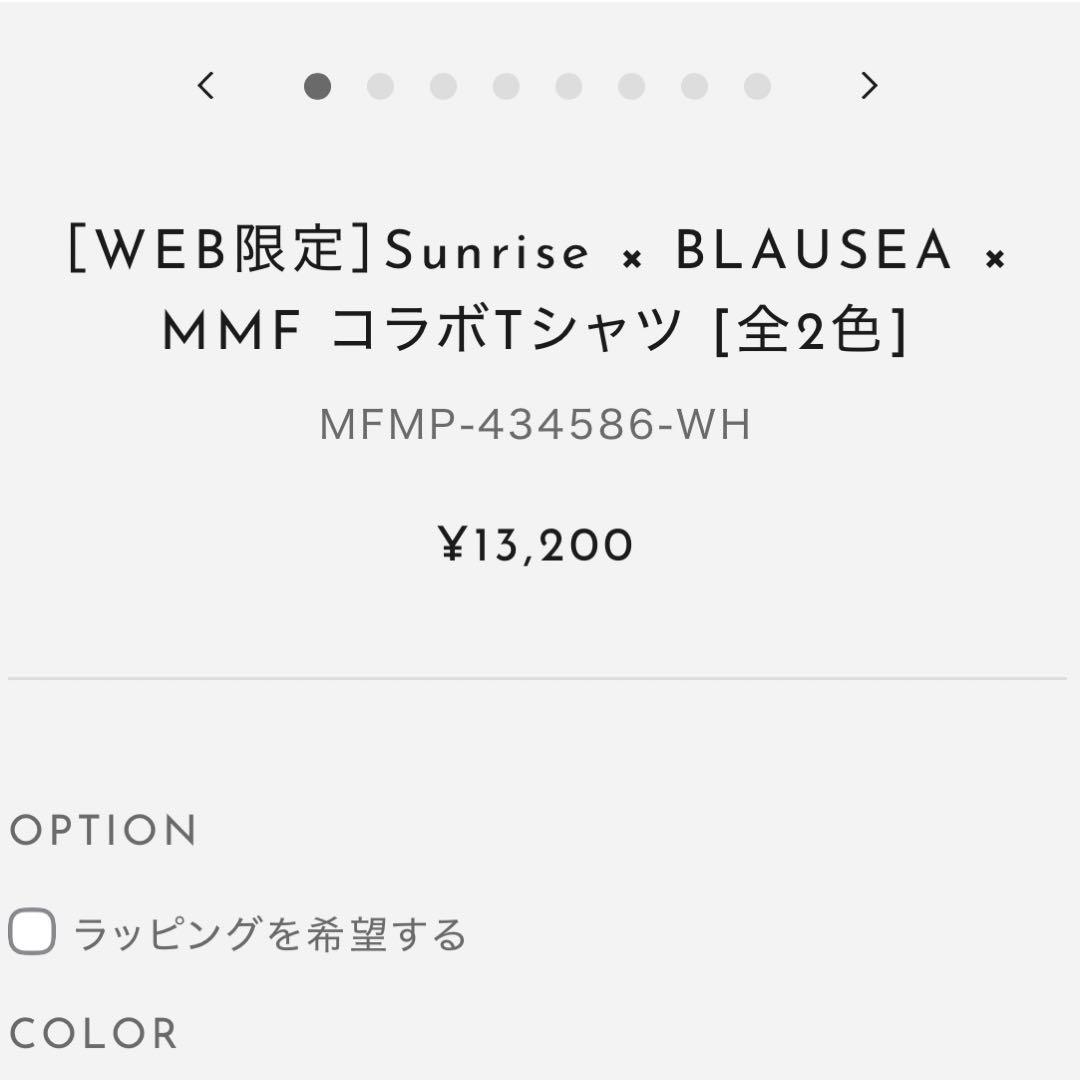Viewport: 1080px width, 1080px height.
Task: Open the next product image with chevron
Action: pos(868,87)
